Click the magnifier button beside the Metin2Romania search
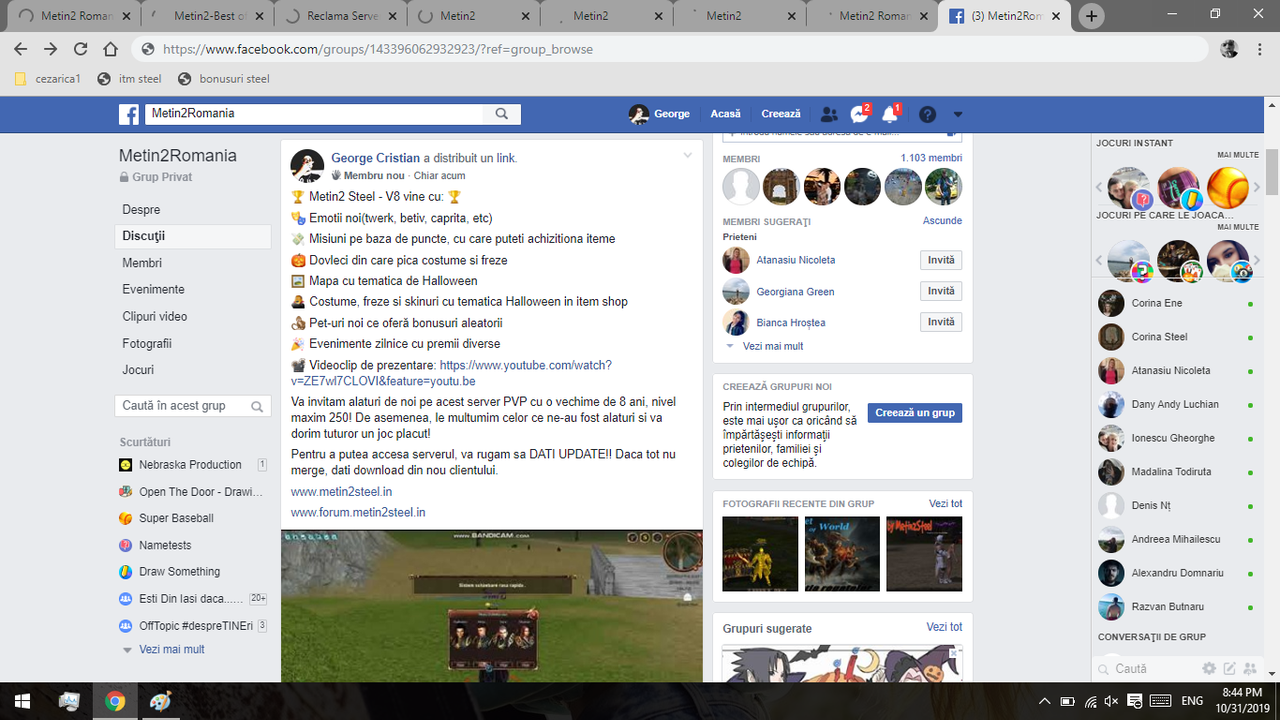Image resolution: width=1280 pixels, height=720 pixels. coord(502,114)
